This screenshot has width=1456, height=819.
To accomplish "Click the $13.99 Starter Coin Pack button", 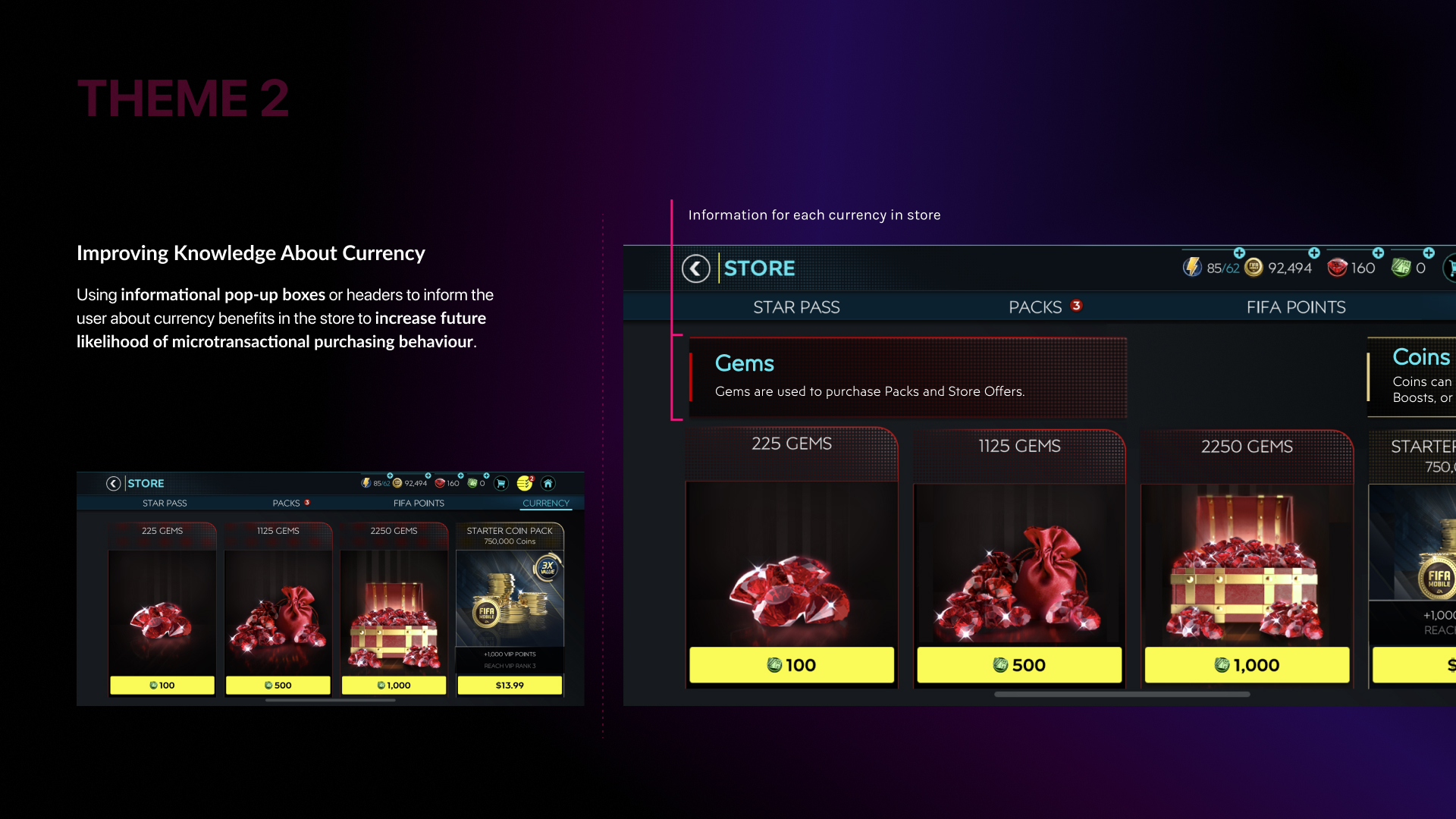I will [510, 685].
